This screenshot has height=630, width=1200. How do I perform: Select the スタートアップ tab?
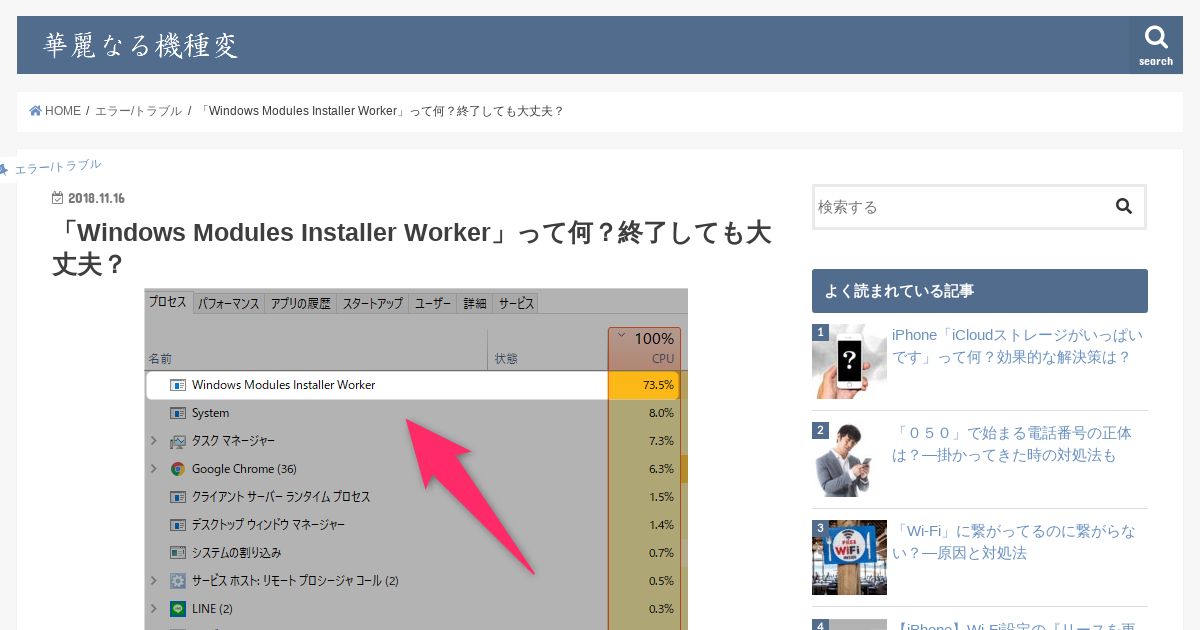(373, 303)
